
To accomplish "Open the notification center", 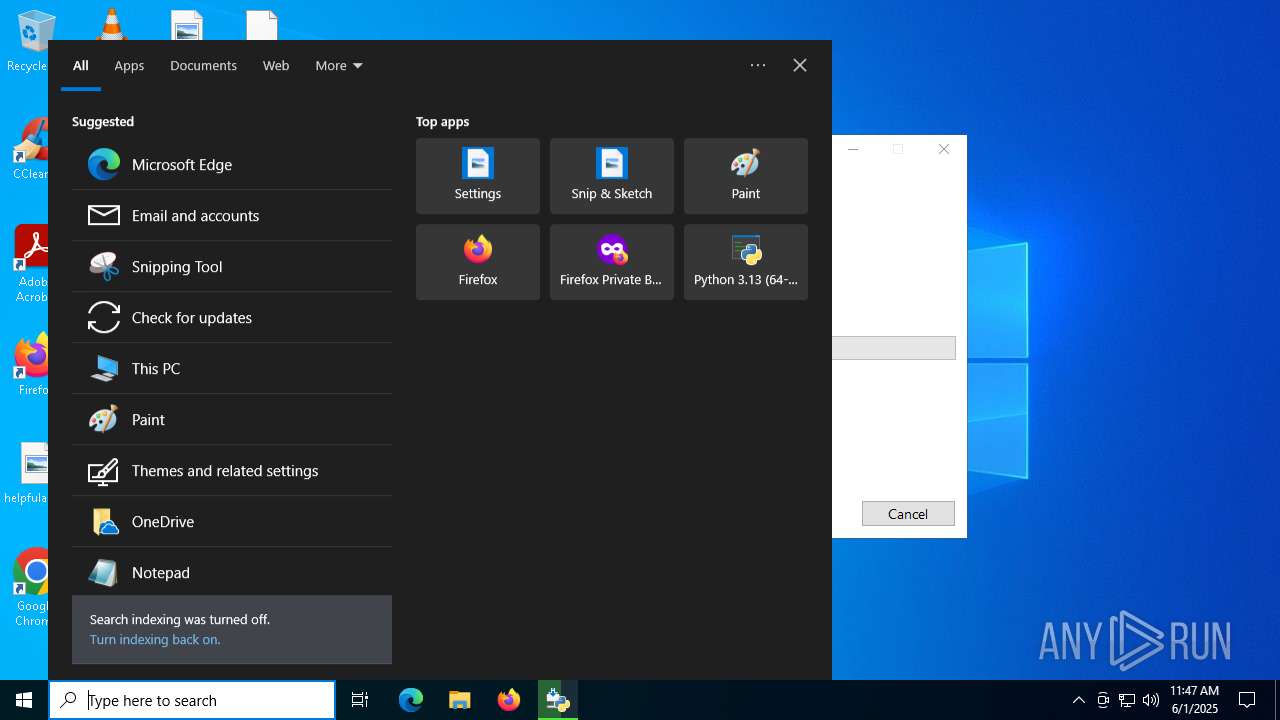I will (1247, 700).
